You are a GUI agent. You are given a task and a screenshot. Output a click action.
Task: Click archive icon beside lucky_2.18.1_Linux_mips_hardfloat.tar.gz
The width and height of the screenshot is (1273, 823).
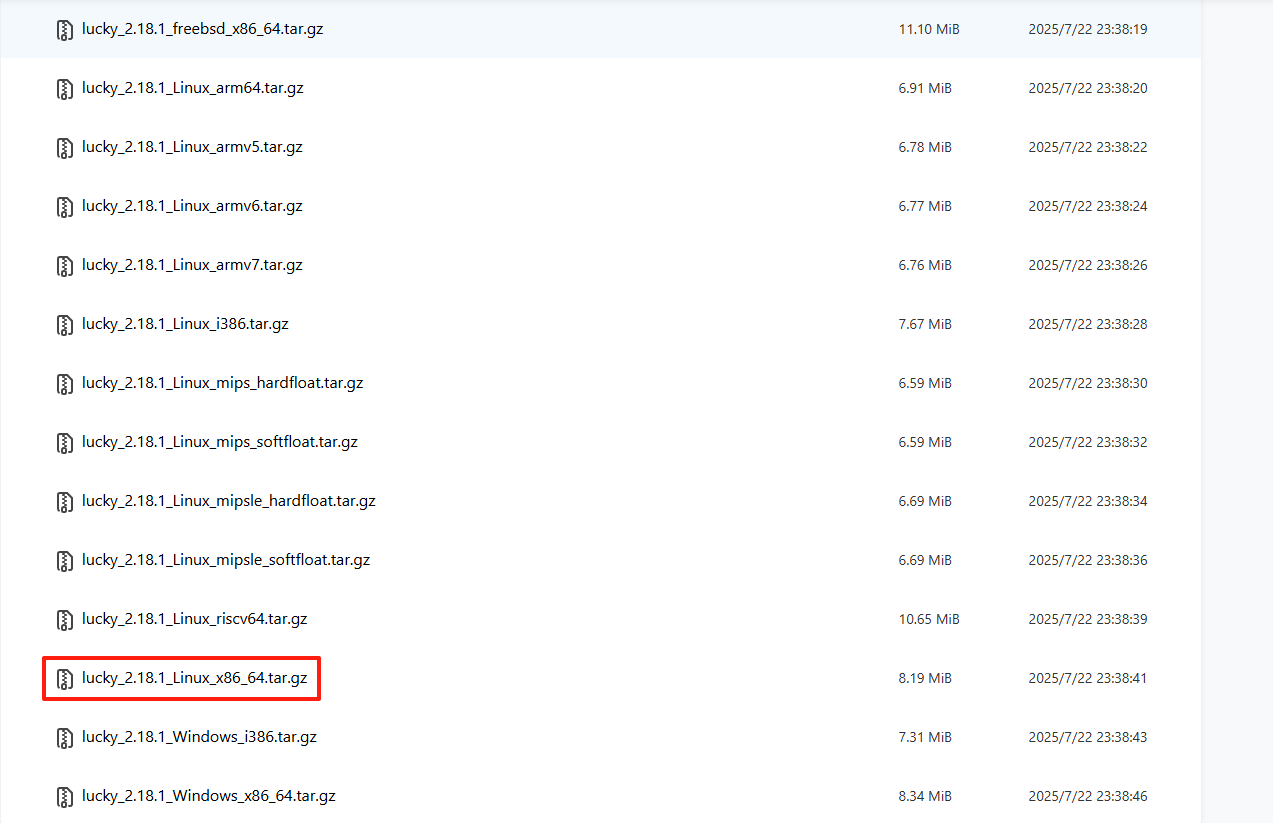[65, 384]
